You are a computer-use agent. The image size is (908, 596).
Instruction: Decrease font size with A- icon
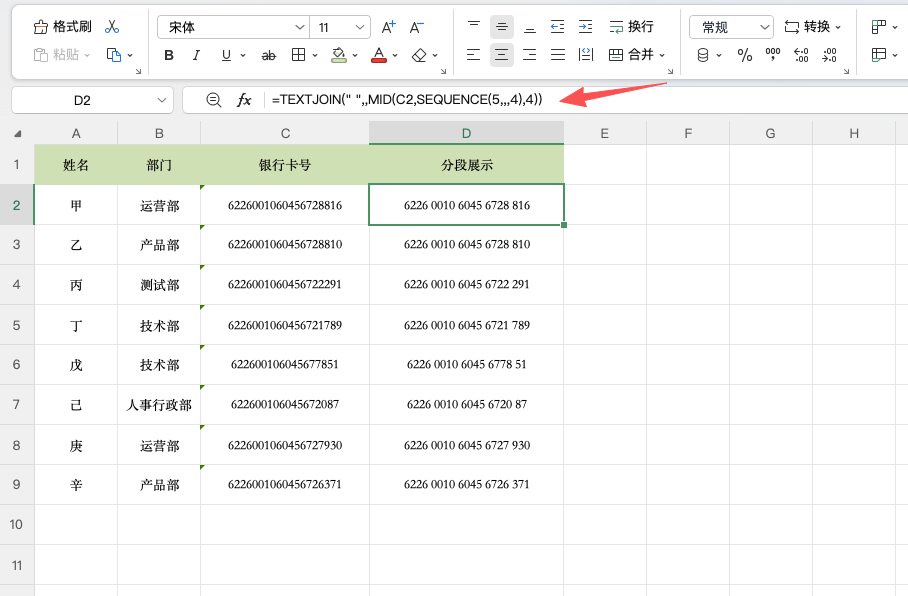click(416, 27)
